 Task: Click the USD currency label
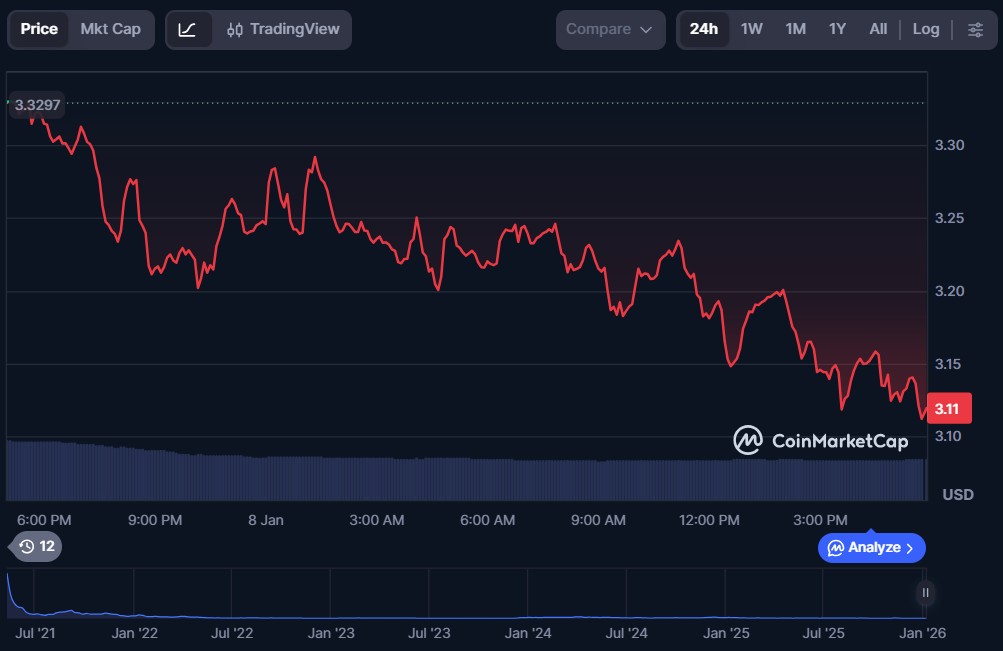(957, 494)
